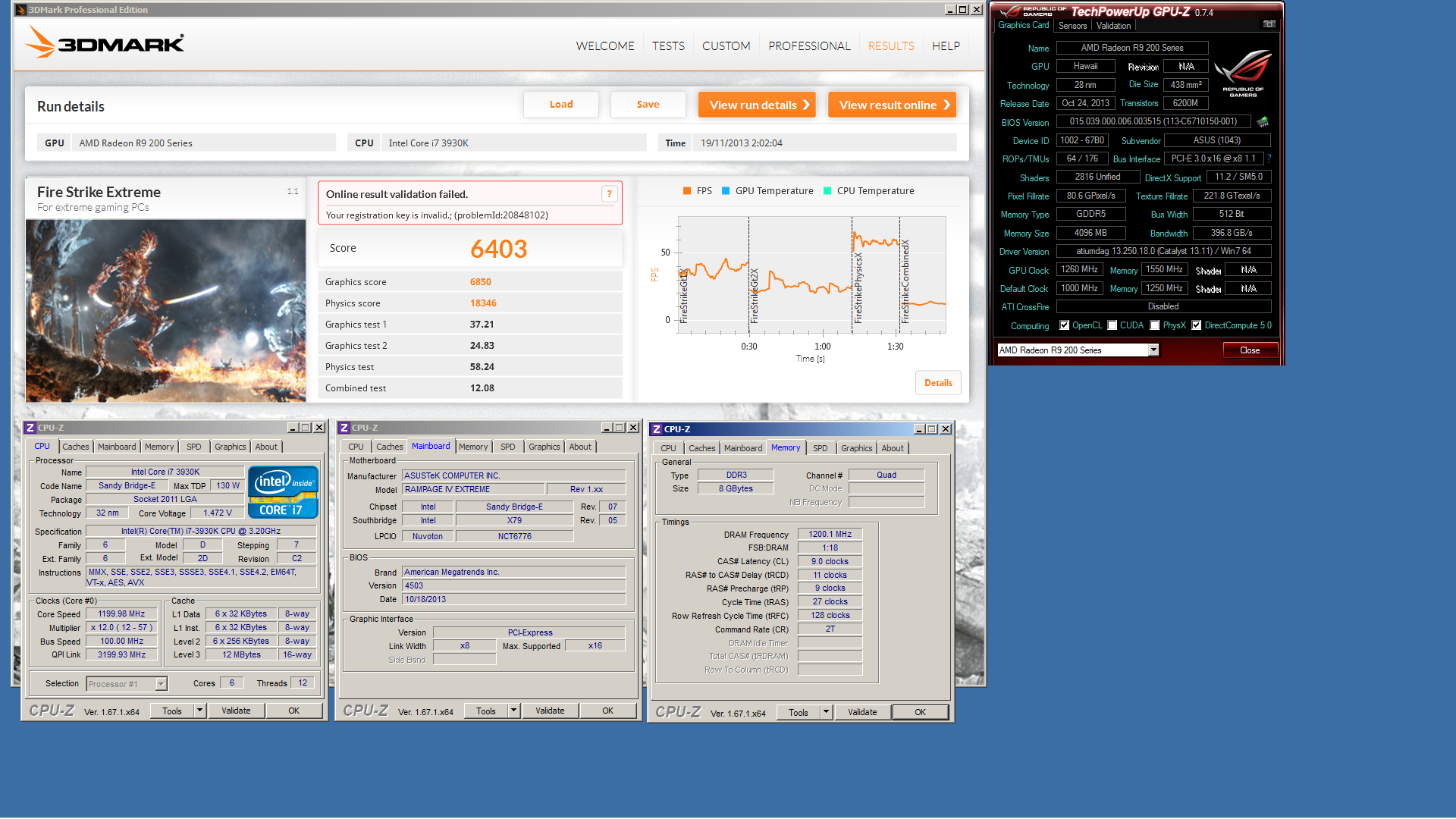Screen dimensions: 1456x819
Task: Select the Graphics Card tab in GPU-Z
Action: pyautogui.click(x=1023, y=25)
